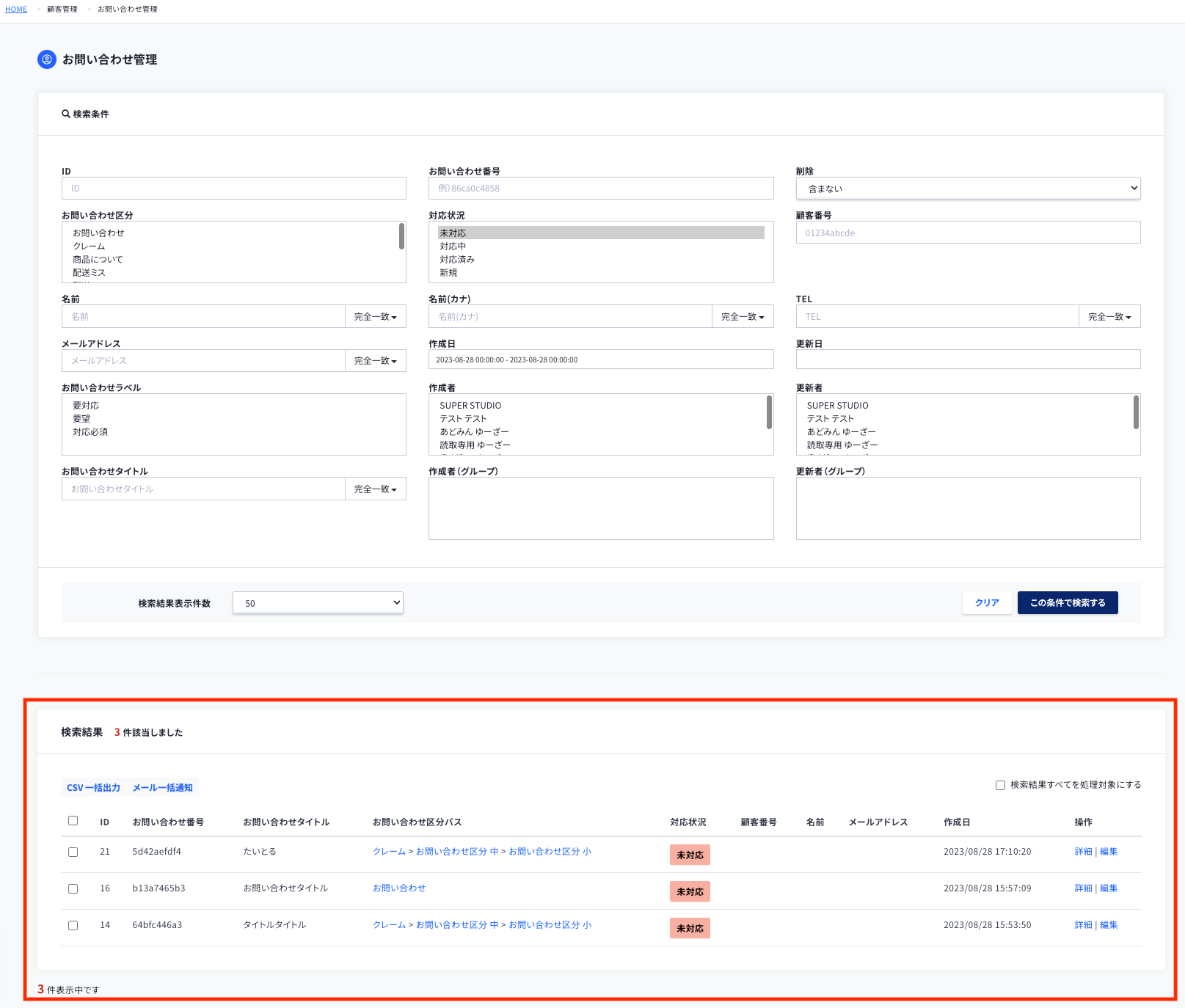Screen dimensions: 1185x1008
Task: Click the 作成者(グループ) list box
Action: coord(601,508)
